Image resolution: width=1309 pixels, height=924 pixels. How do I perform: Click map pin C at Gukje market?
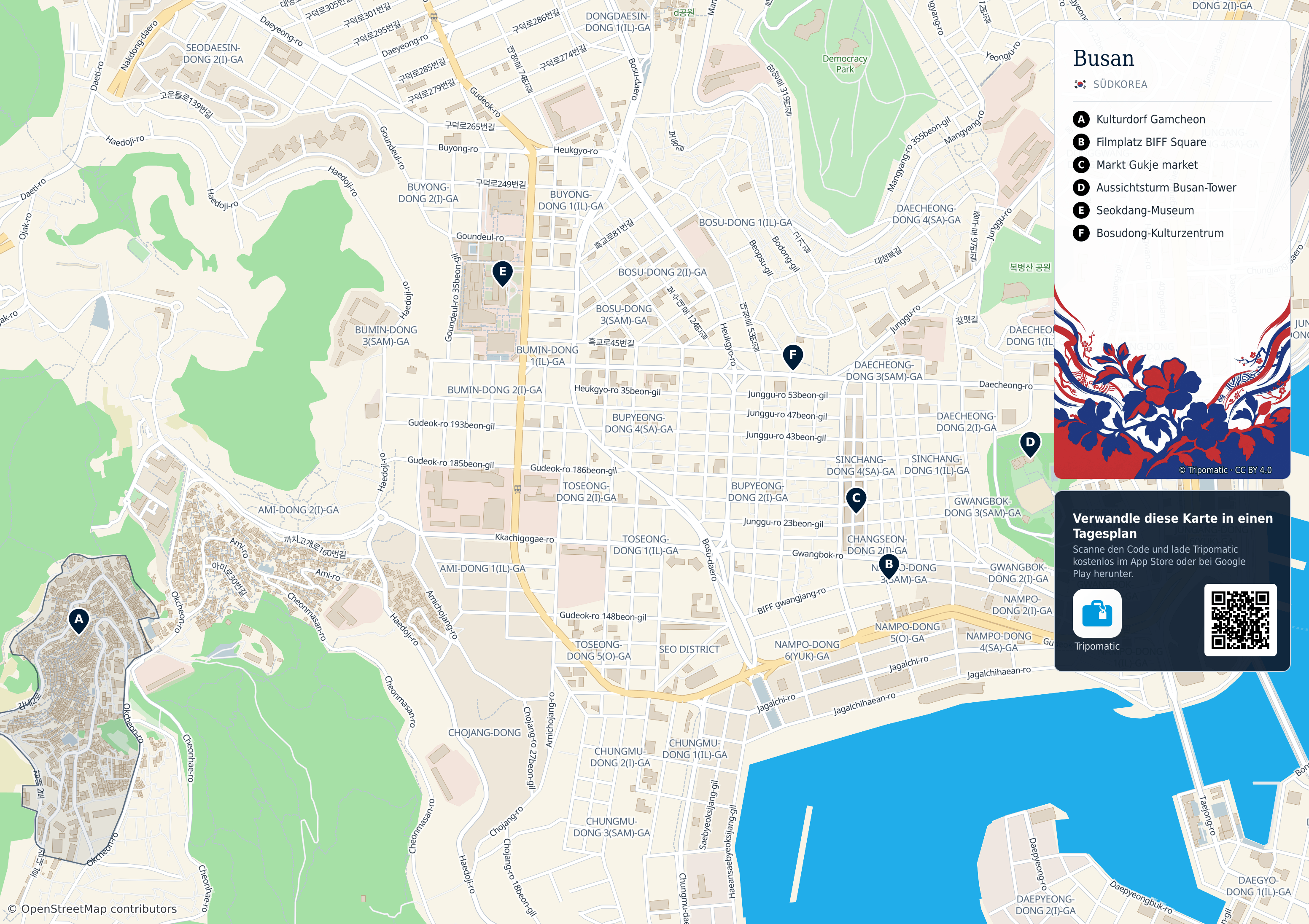click(856, 500)
